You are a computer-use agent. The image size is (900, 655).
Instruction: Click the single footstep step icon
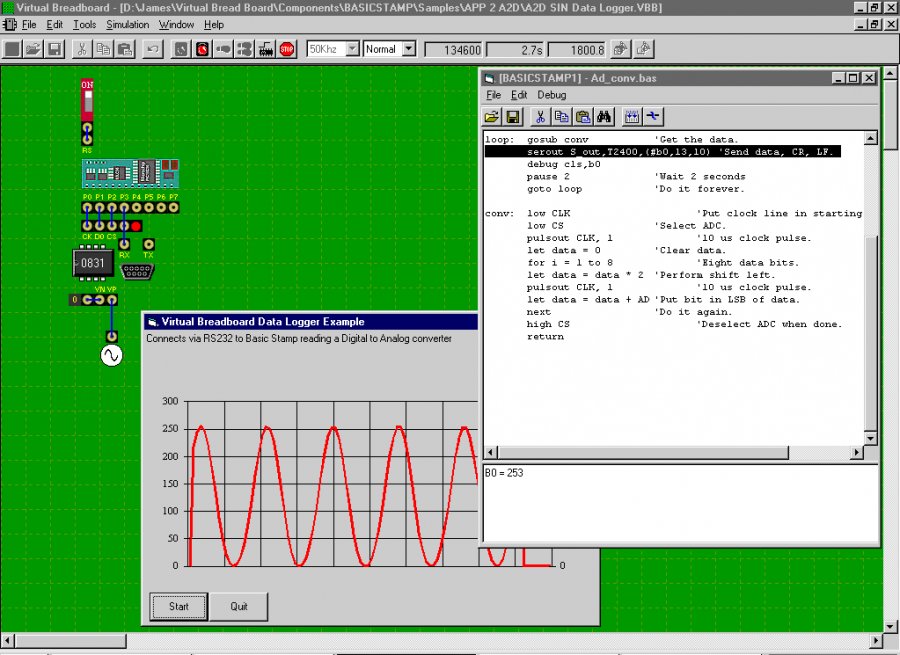pos(223,49)
